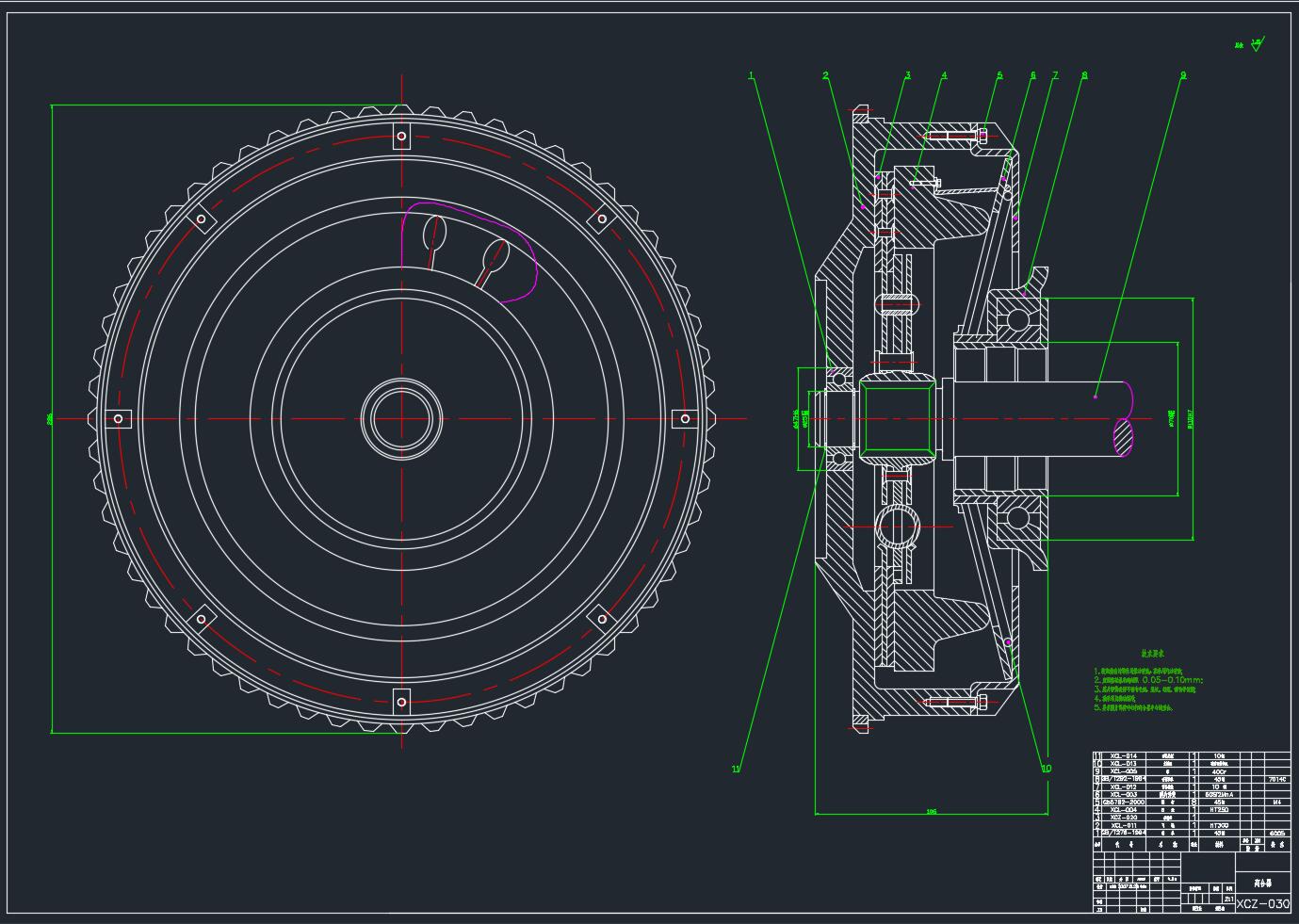
Task: Pick part callout number 9 label
Action: coord(1183,76)
